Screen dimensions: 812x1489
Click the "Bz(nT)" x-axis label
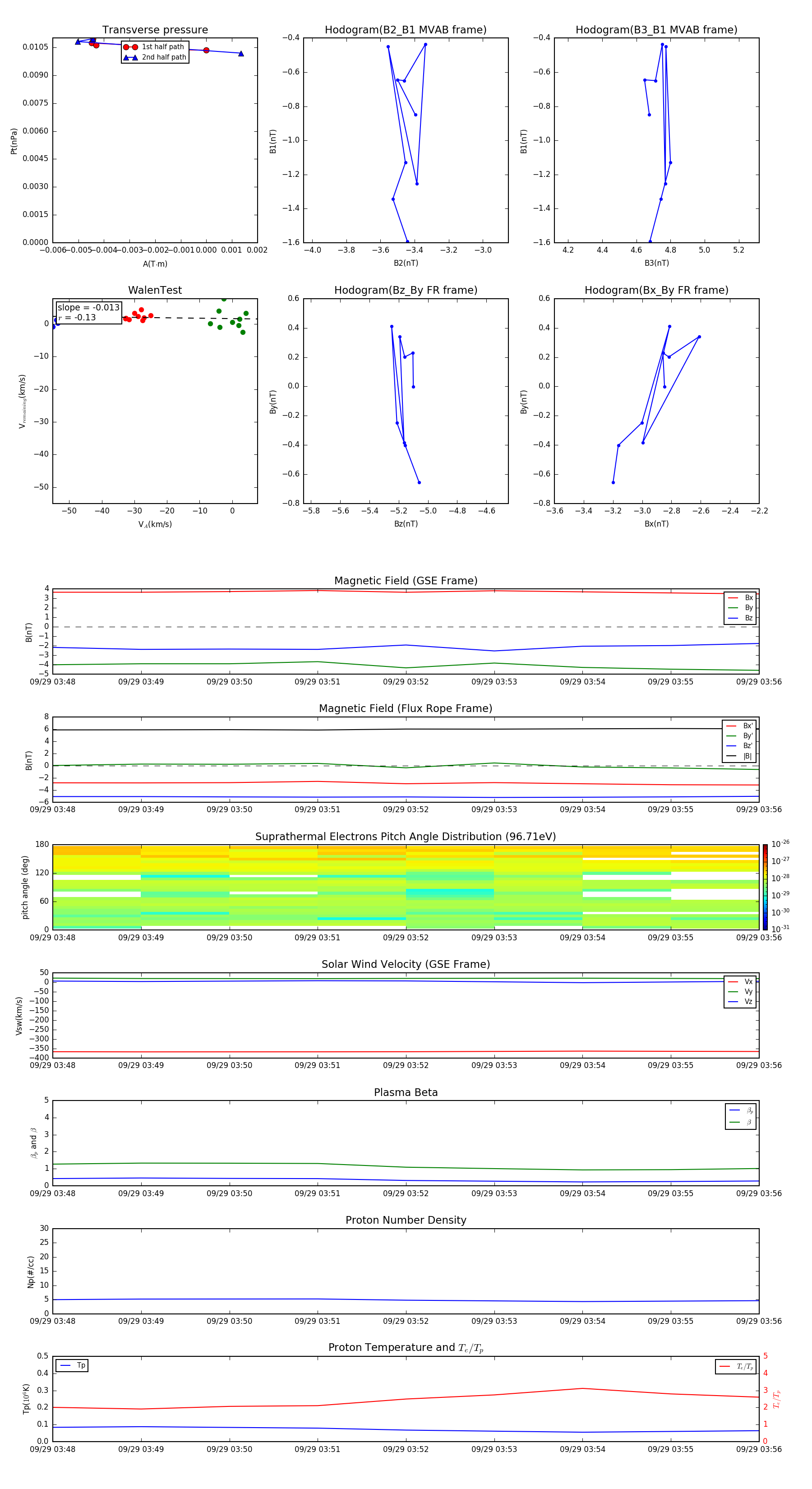(x=406, y=524)
